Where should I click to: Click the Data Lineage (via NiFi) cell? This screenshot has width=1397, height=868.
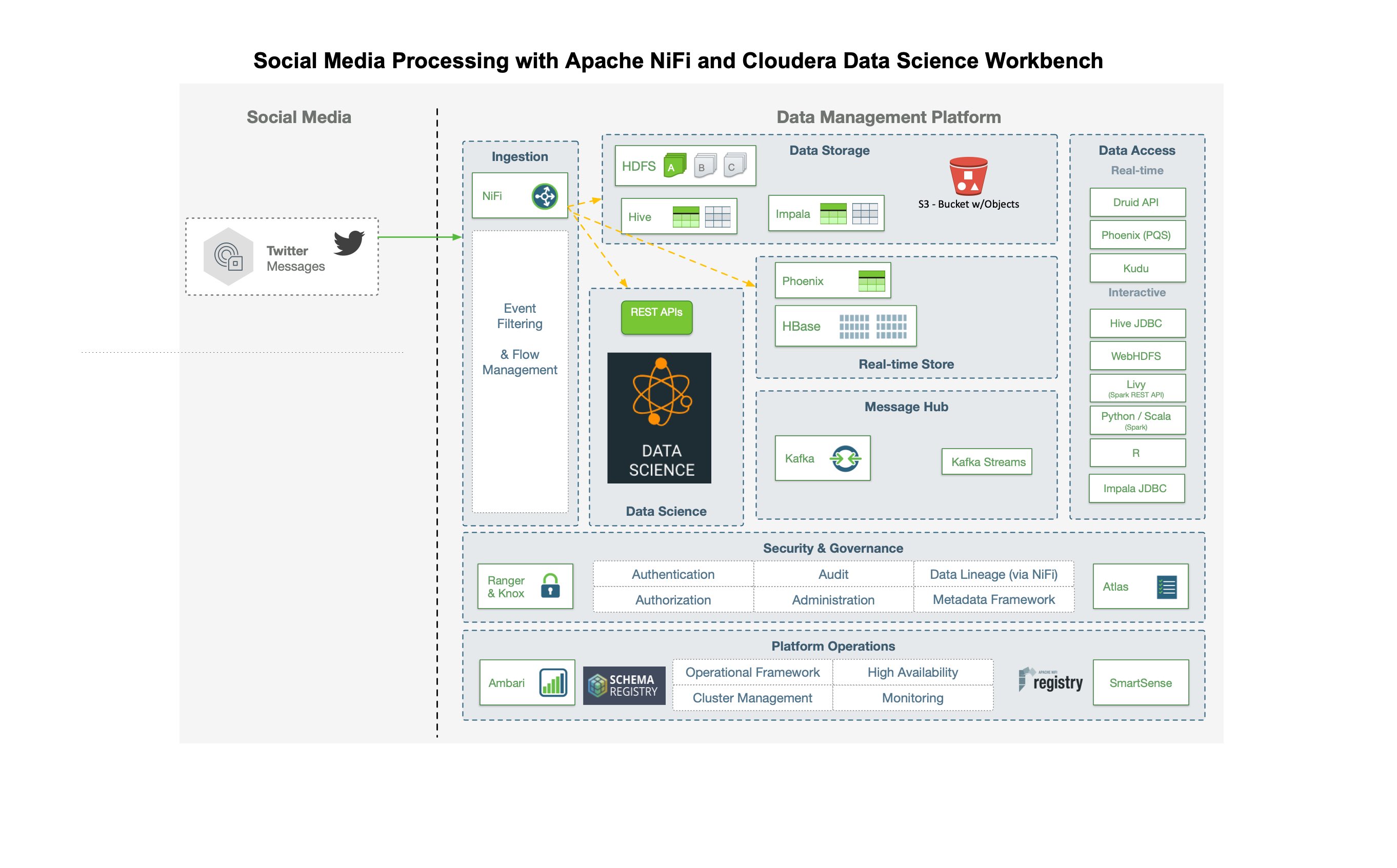(993, 574)
